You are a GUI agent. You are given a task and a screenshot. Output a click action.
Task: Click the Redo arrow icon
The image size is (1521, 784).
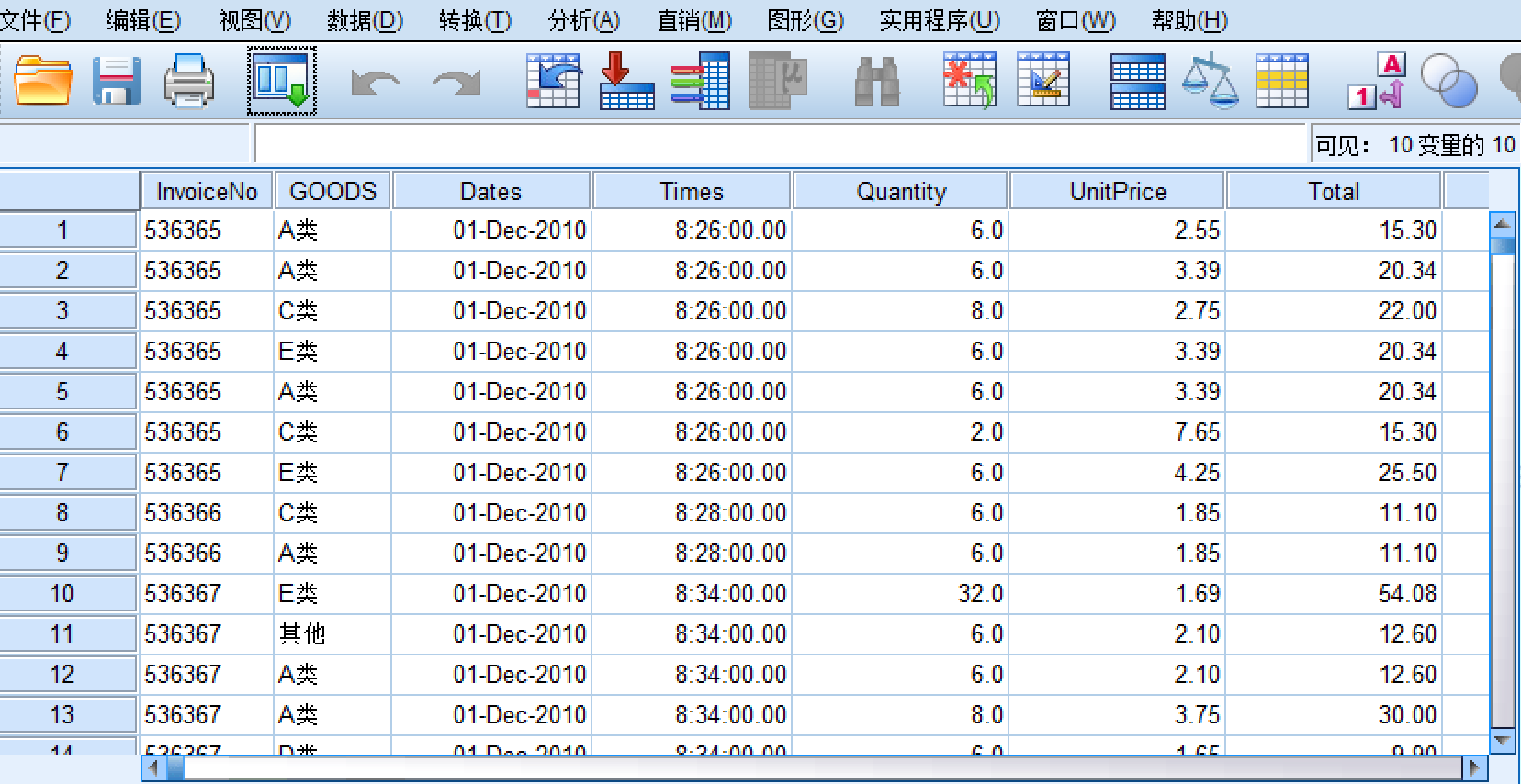tap(456, 83)
